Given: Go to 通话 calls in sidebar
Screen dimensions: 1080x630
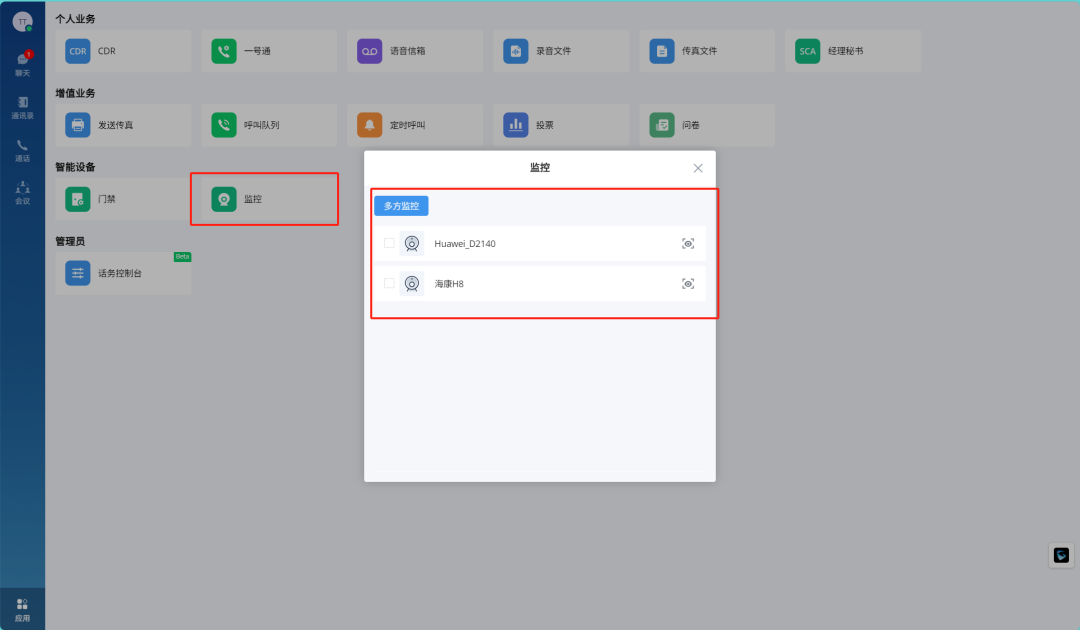Looking at the screenshot, I should pyautogui.click(x=23, y=150).
